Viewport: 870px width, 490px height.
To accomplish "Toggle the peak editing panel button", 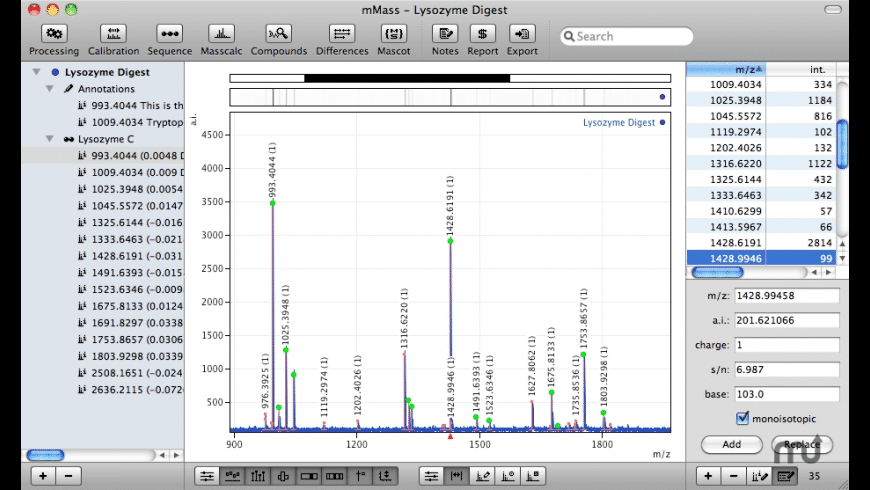I will (785, 476).
